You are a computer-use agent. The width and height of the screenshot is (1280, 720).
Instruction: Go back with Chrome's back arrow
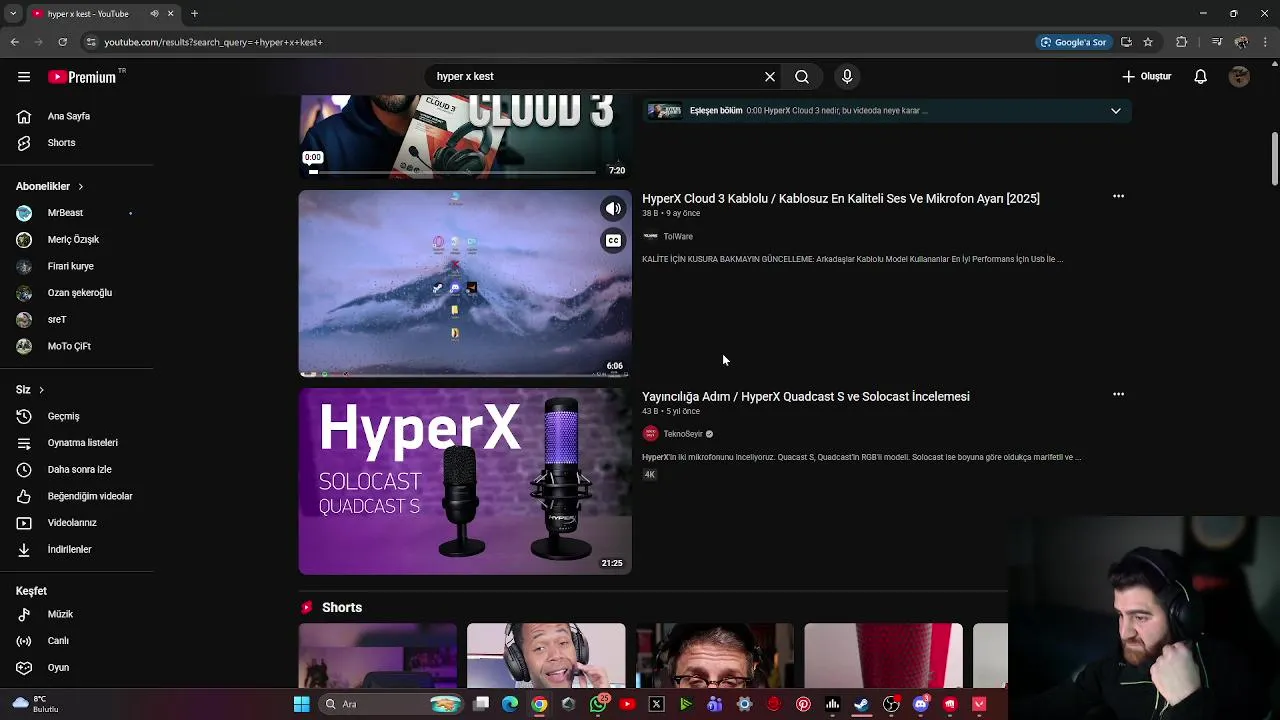tap(15, 42)
